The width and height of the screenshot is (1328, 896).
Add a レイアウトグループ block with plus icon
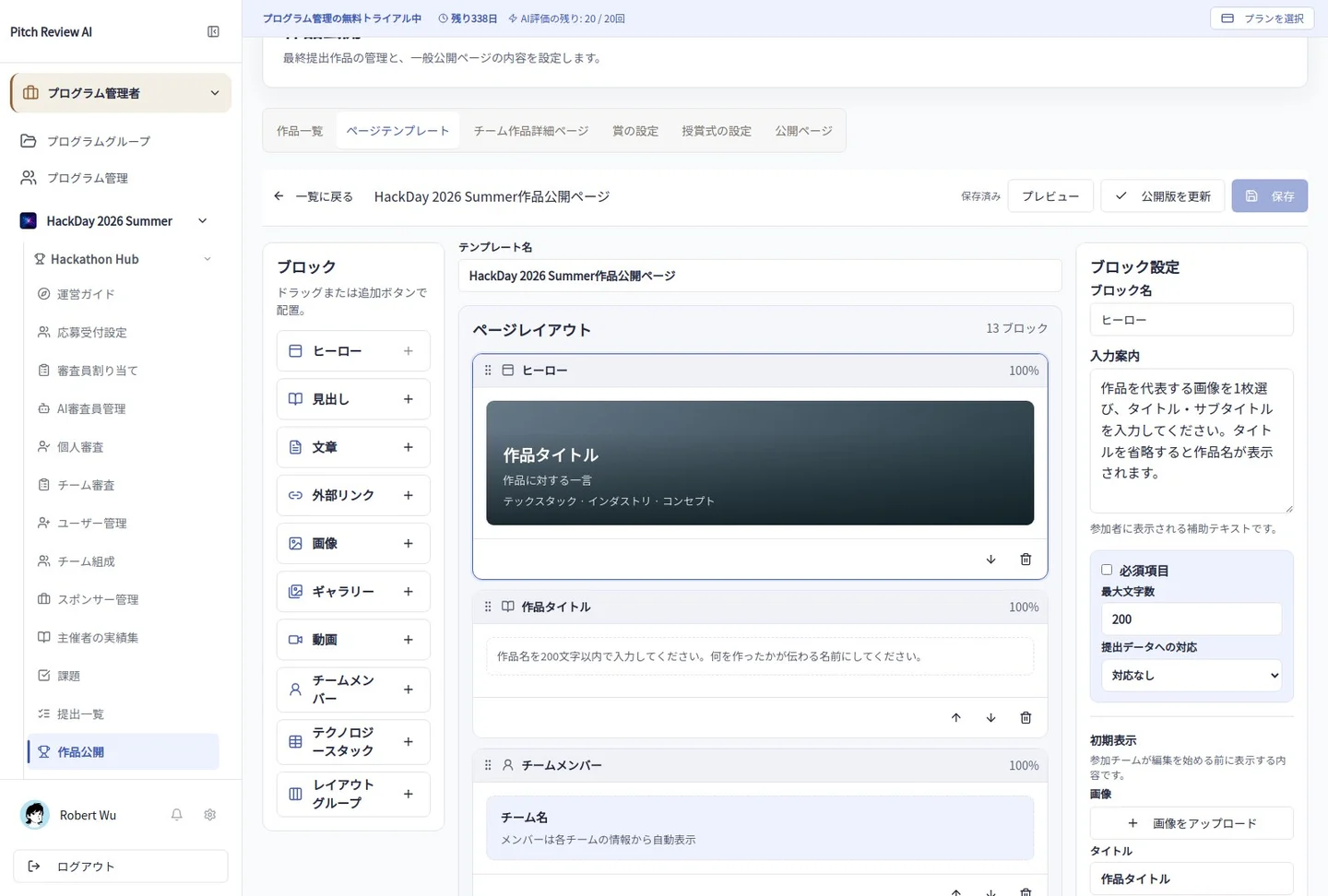click(x=408, y=794)
